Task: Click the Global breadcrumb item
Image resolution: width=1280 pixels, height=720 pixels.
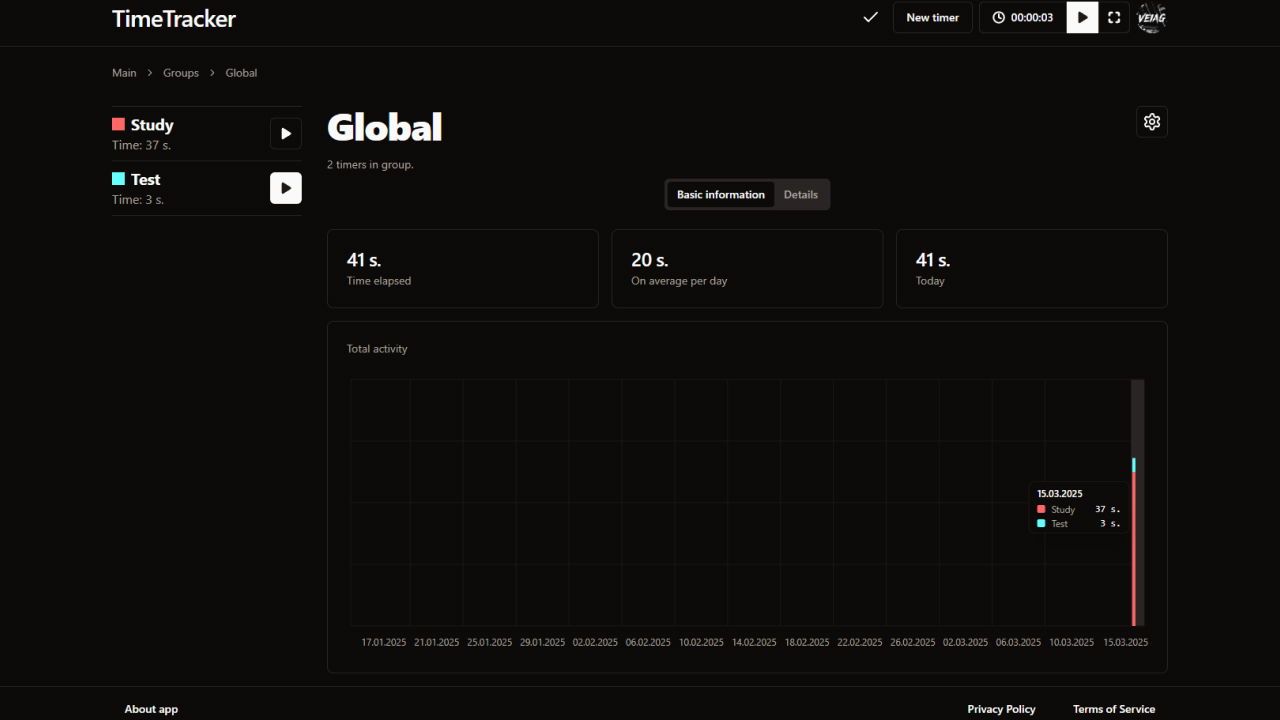Action: 241,73
